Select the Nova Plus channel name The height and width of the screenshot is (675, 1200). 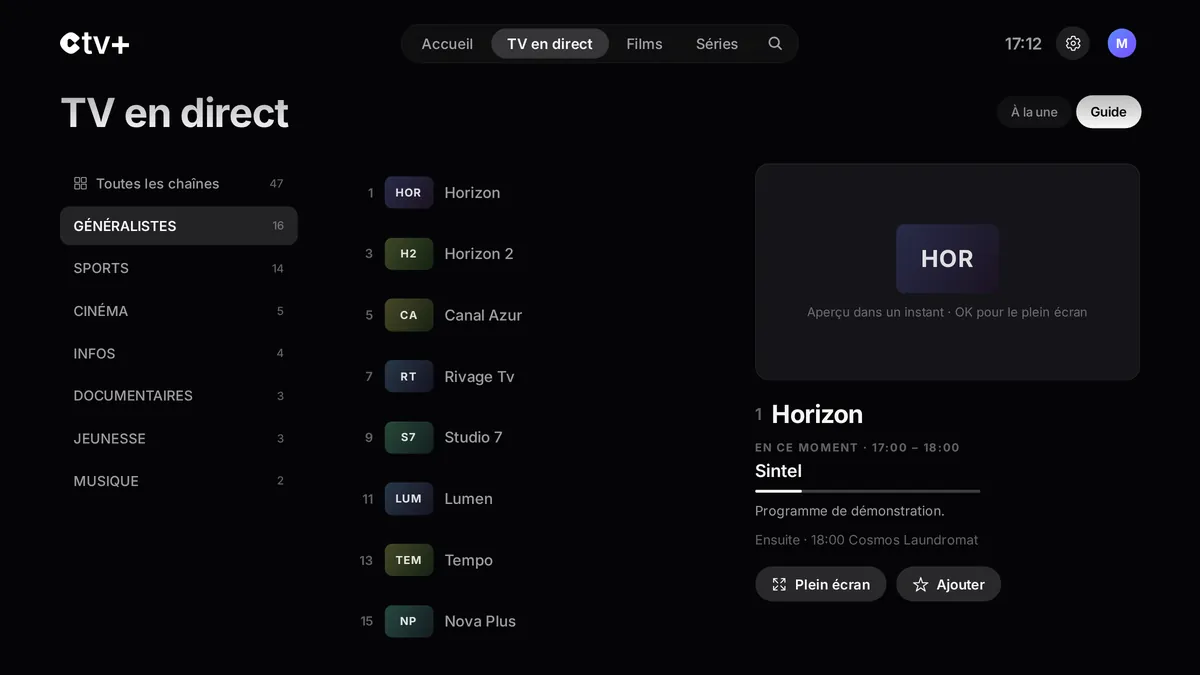pos(480,621)
